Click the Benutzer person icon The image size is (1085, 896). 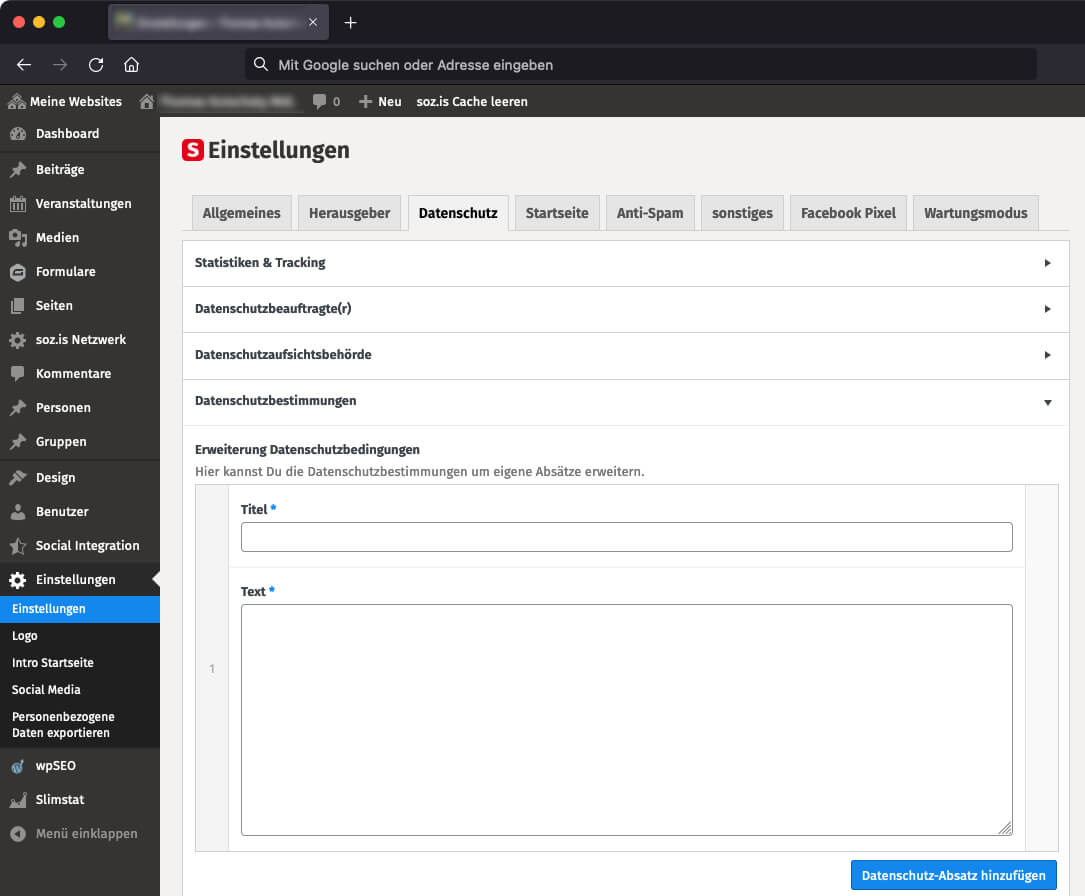coord(18,512)
